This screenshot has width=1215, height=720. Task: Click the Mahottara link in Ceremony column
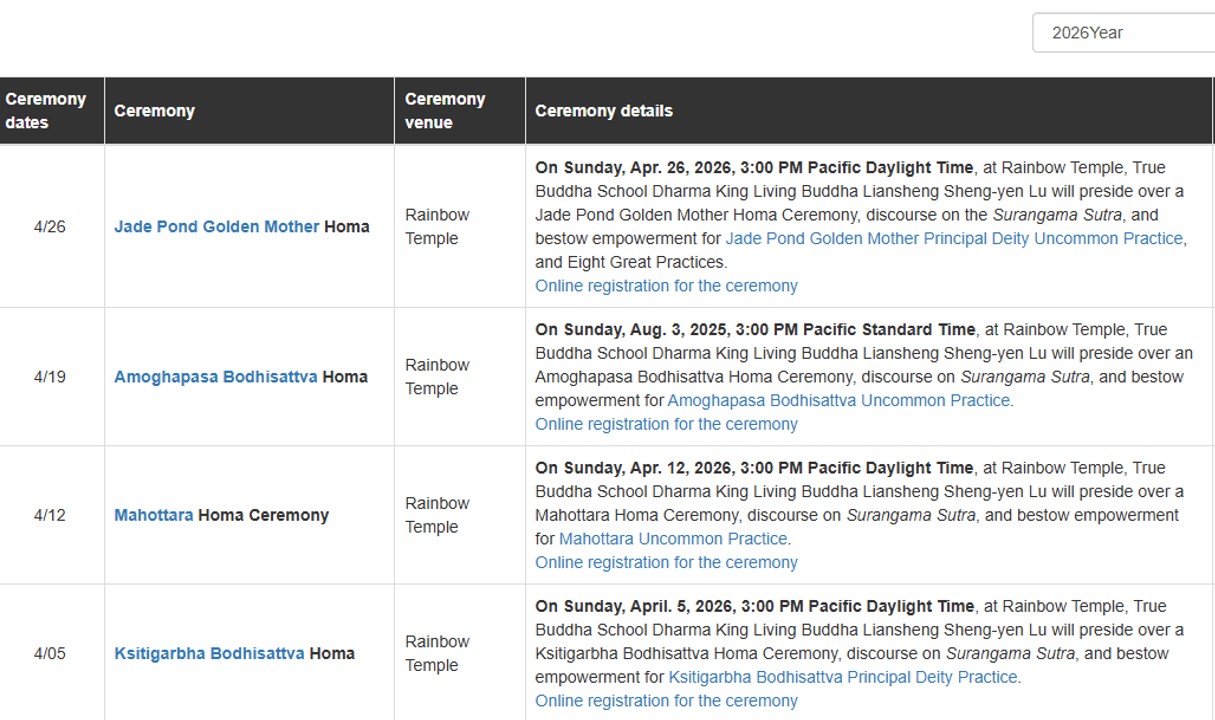[153, 516]
